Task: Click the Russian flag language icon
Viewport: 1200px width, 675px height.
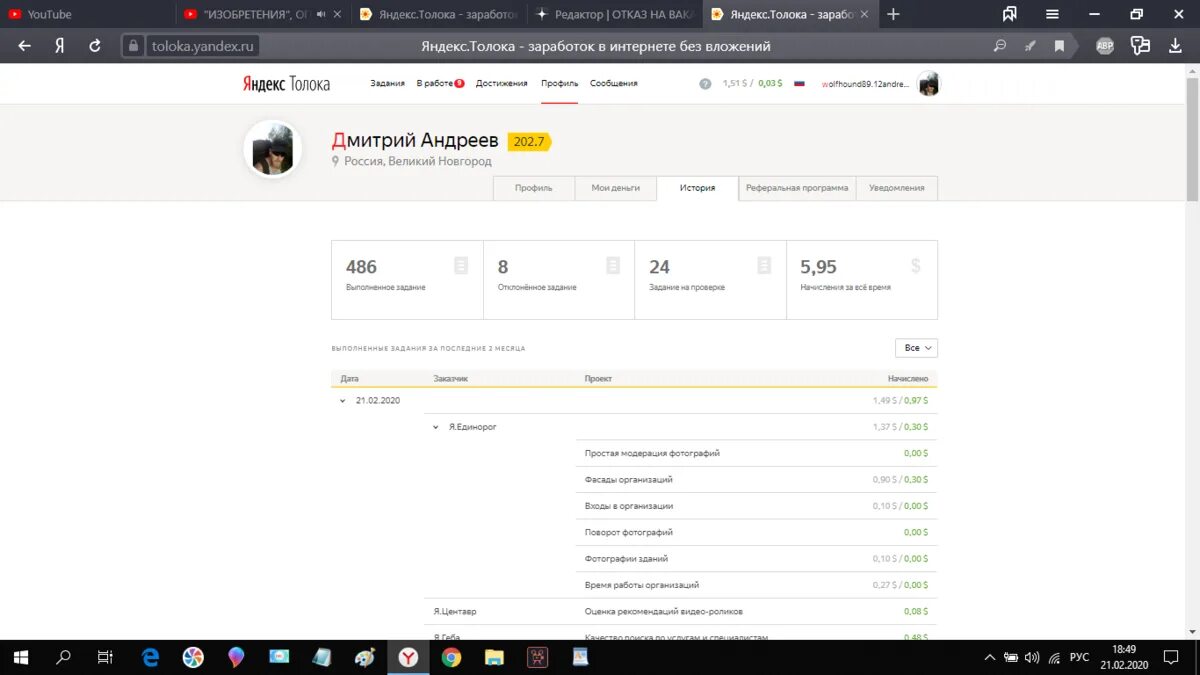Action: 799,84
